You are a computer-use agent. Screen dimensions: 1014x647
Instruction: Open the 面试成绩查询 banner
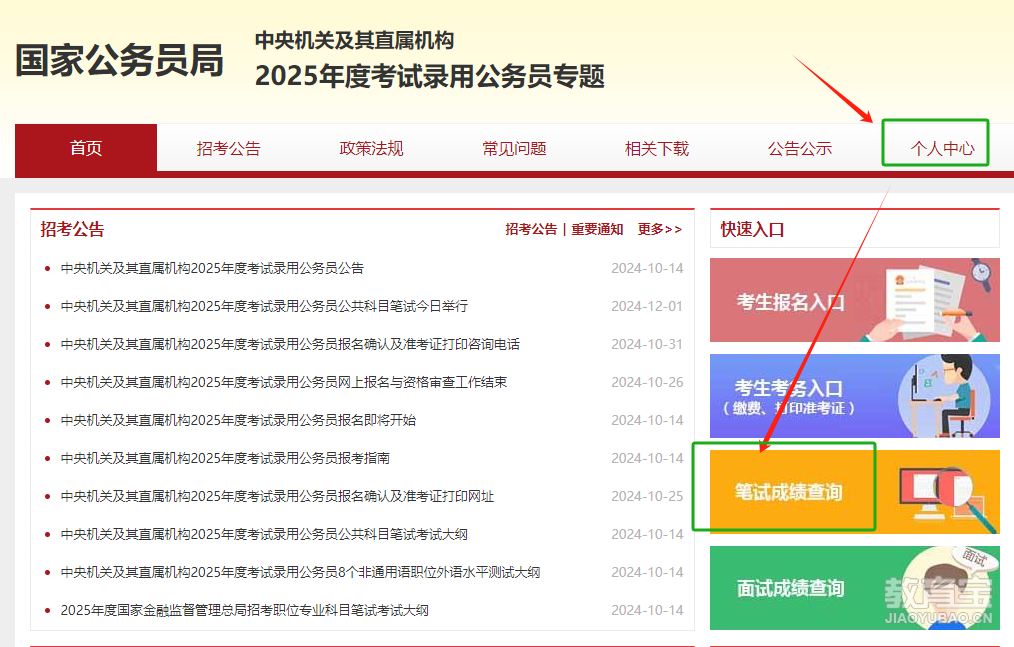855,587
